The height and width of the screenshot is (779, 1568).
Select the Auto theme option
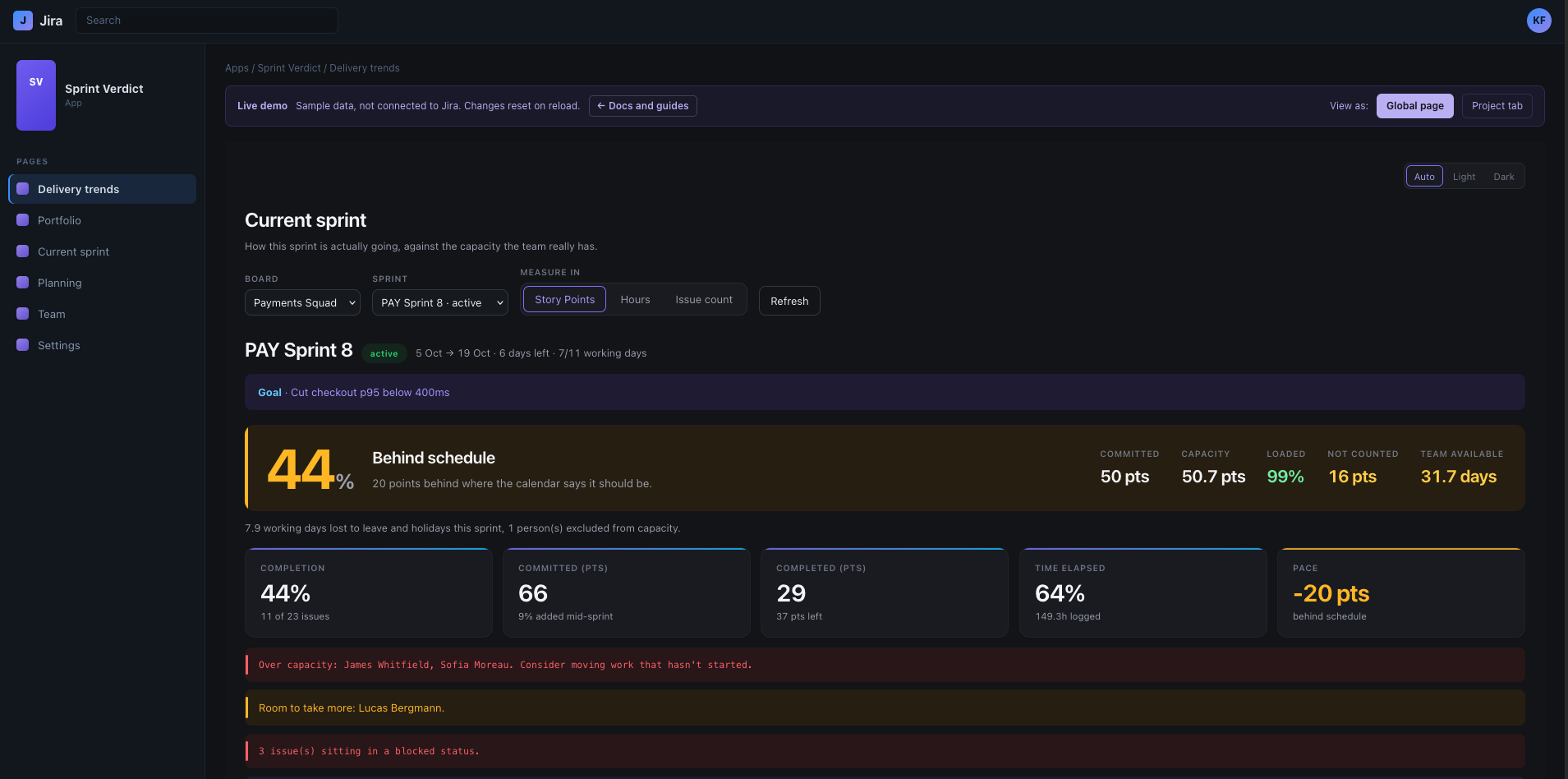[1424, 177]
